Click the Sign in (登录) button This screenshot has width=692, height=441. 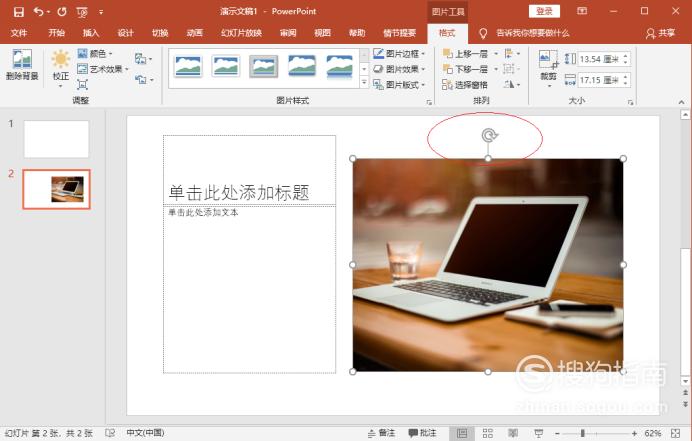[544, 11]
